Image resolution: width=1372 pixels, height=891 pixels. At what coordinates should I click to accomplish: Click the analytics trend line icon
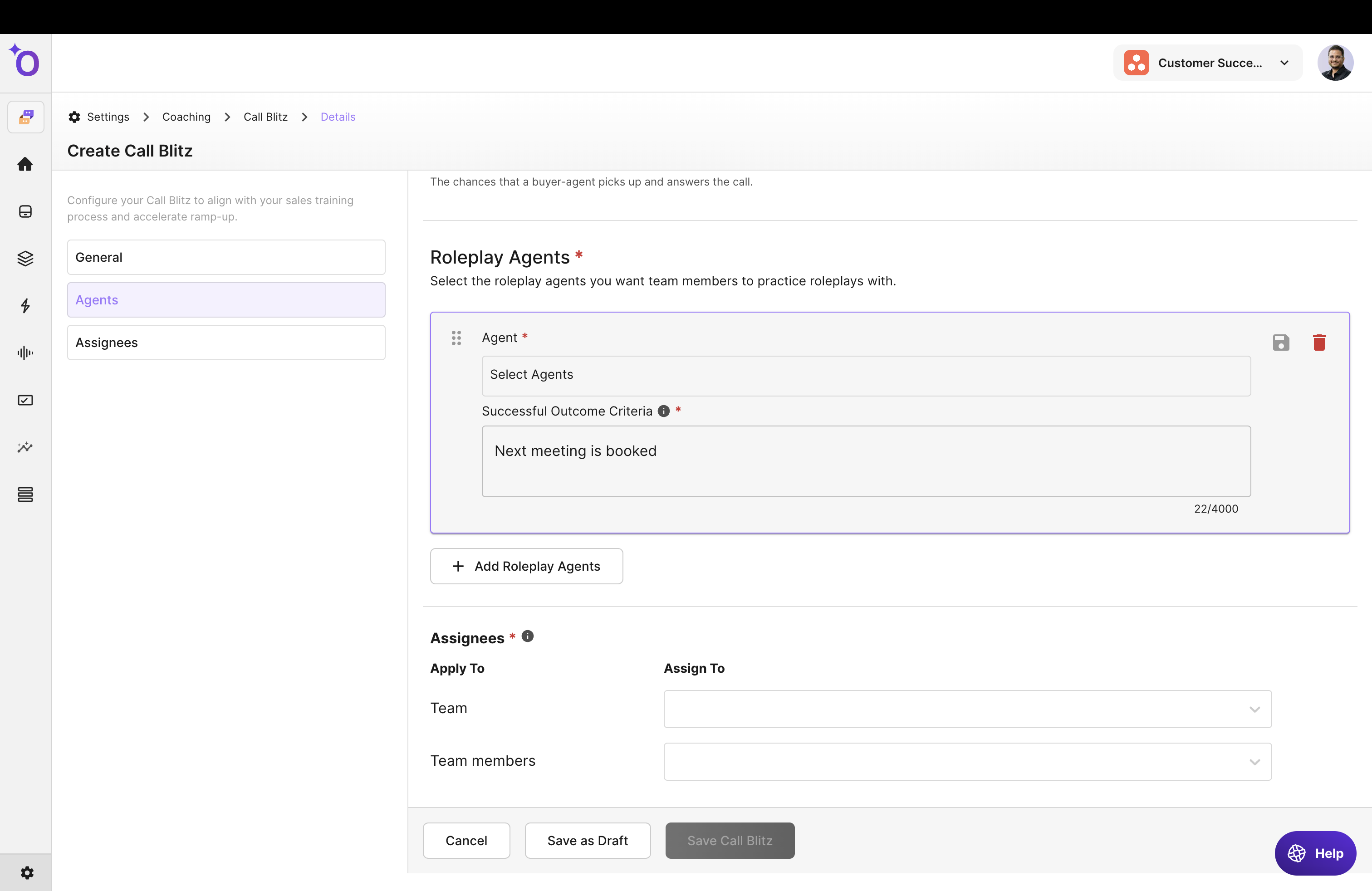pos(25,447)
